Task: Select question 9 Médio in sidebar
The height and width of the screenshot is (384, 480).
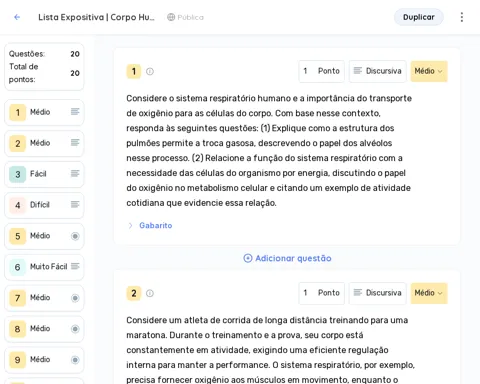Action: [44, 360]
